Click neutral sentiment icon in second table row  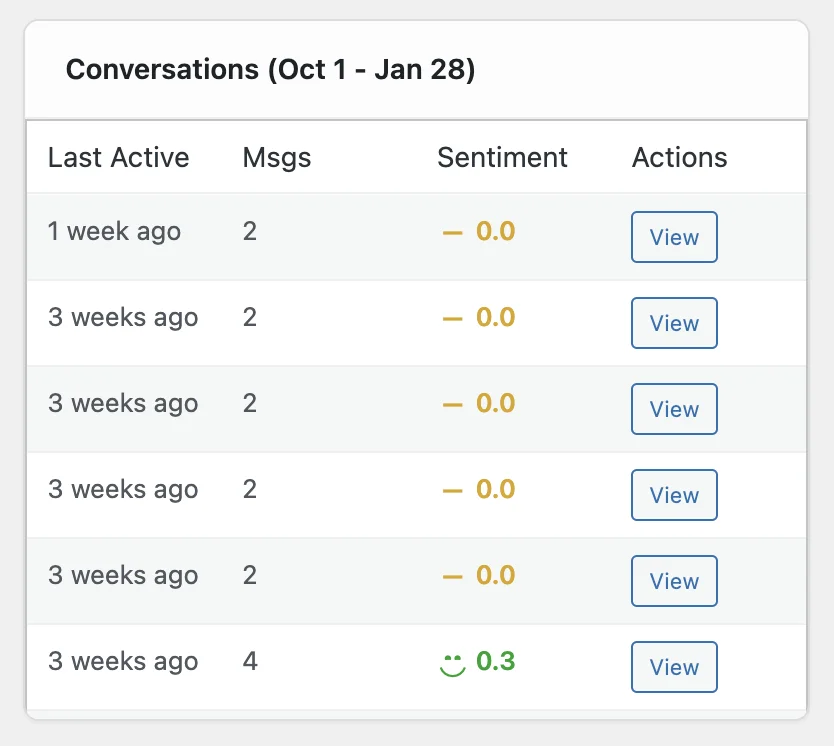point(453,318)
